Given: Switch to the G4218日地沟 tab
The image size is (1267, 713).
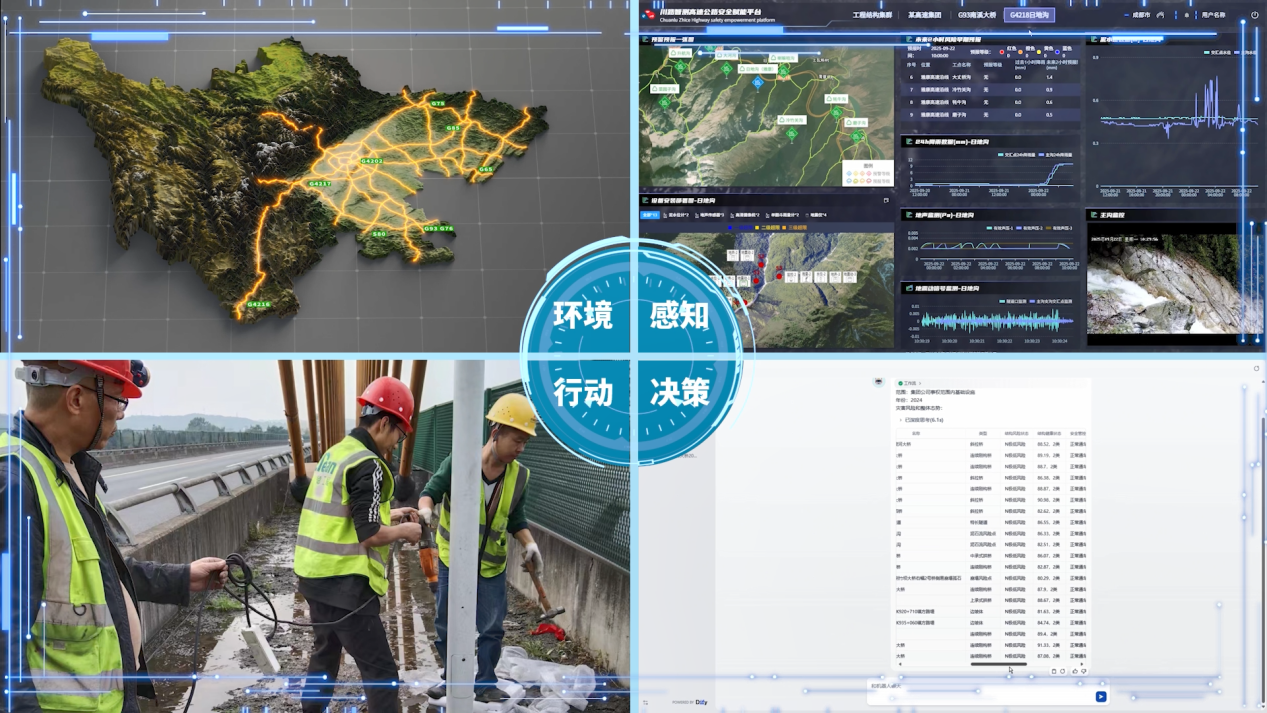Looking at the screenshot, I should coord(1029,15).
